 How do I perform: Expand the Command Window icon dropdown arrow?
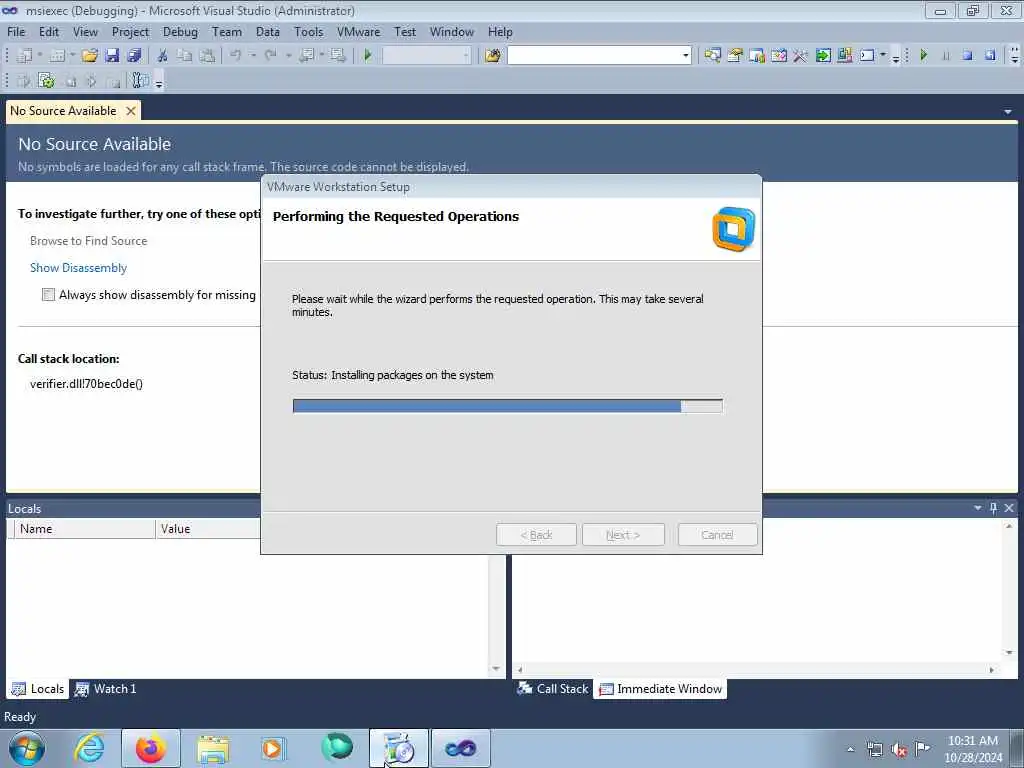[883, 55]
